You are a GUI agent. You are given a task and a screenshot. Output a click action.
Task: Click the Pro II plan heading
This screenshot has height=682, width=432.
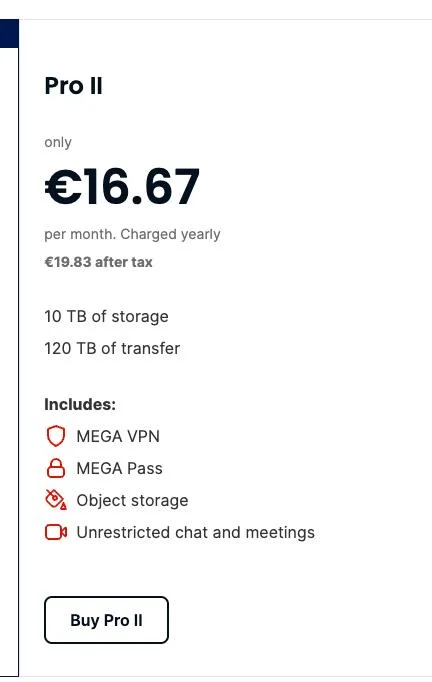(74, 86)
